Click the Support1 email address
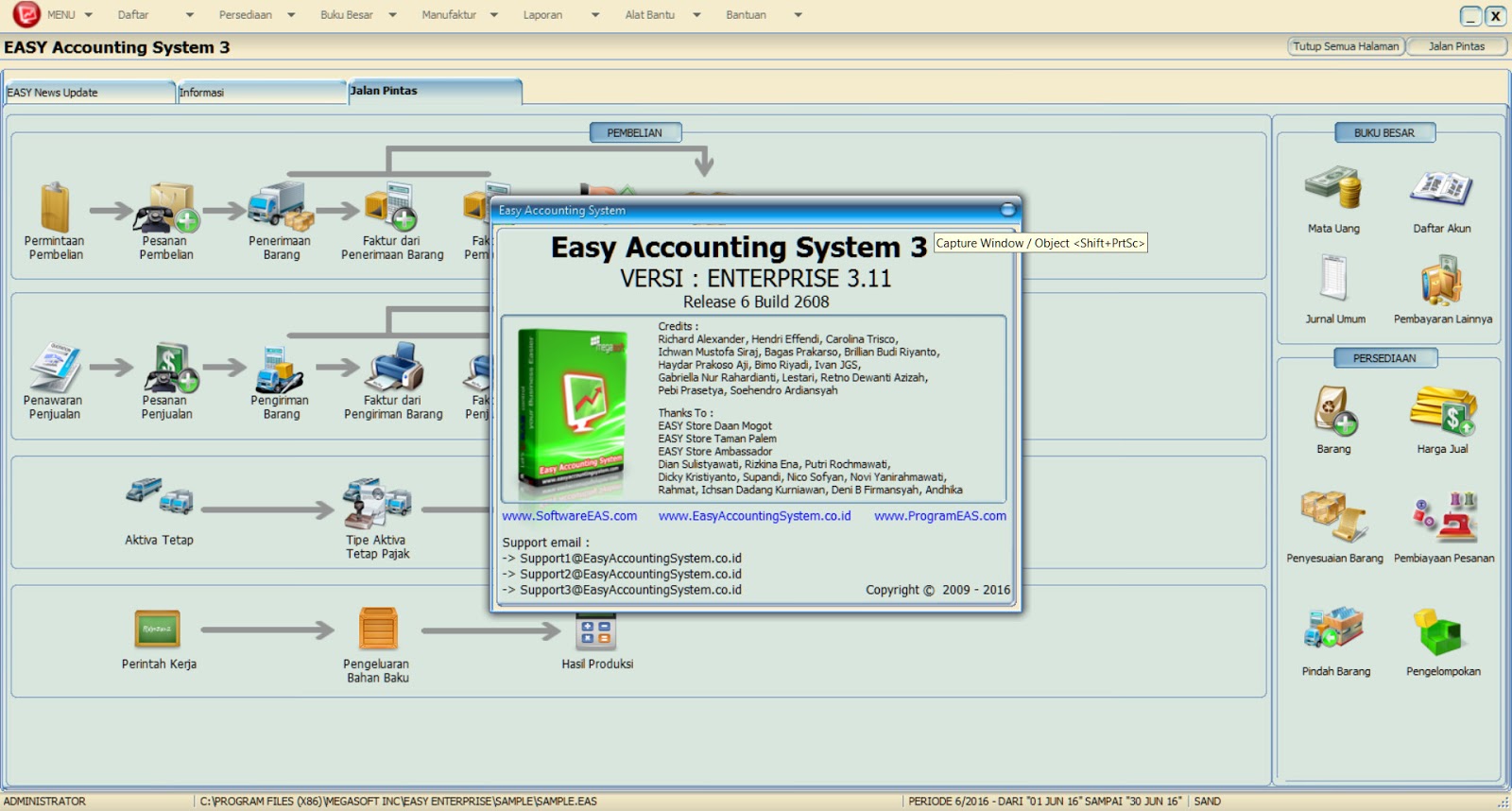1512x811 pixels. tap(630, 559)
